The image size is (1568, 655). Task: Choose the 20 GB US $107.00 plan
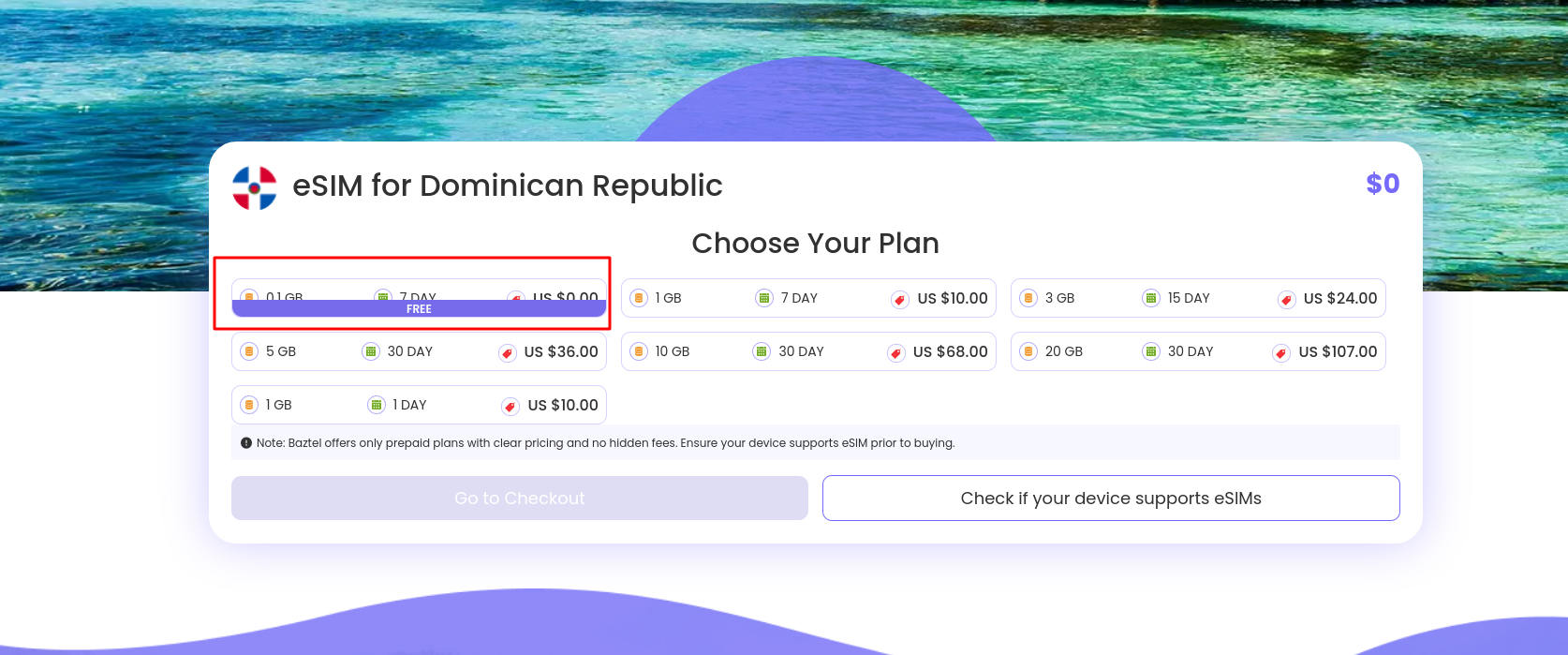coord(1197,351)
